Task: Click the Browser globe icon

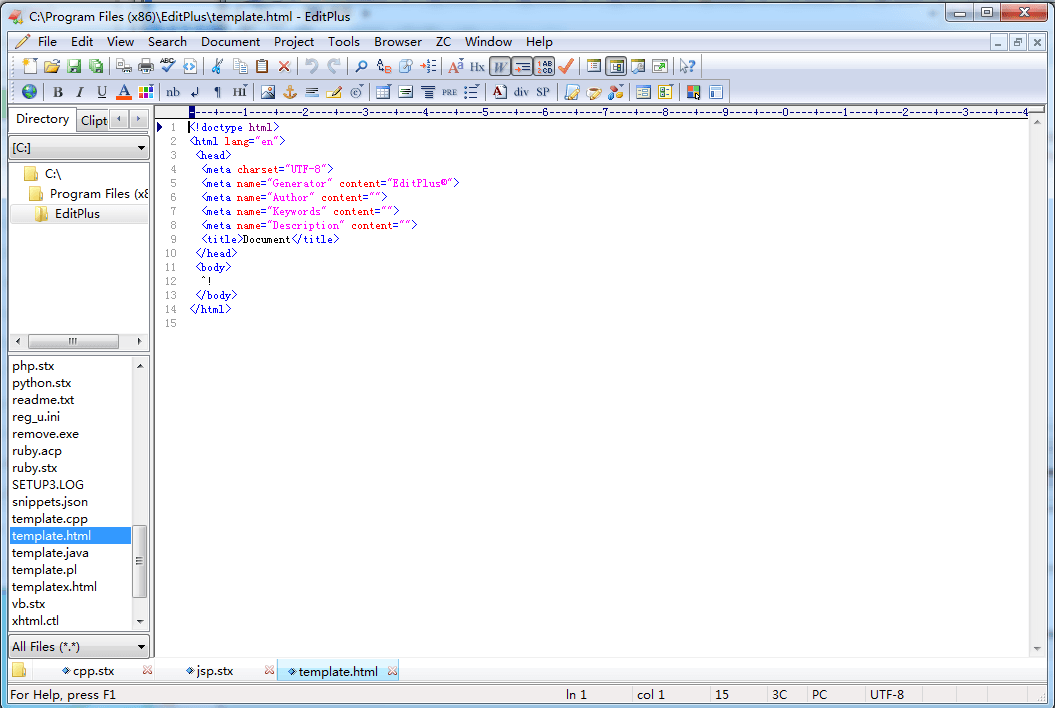Action: (29, 92)
